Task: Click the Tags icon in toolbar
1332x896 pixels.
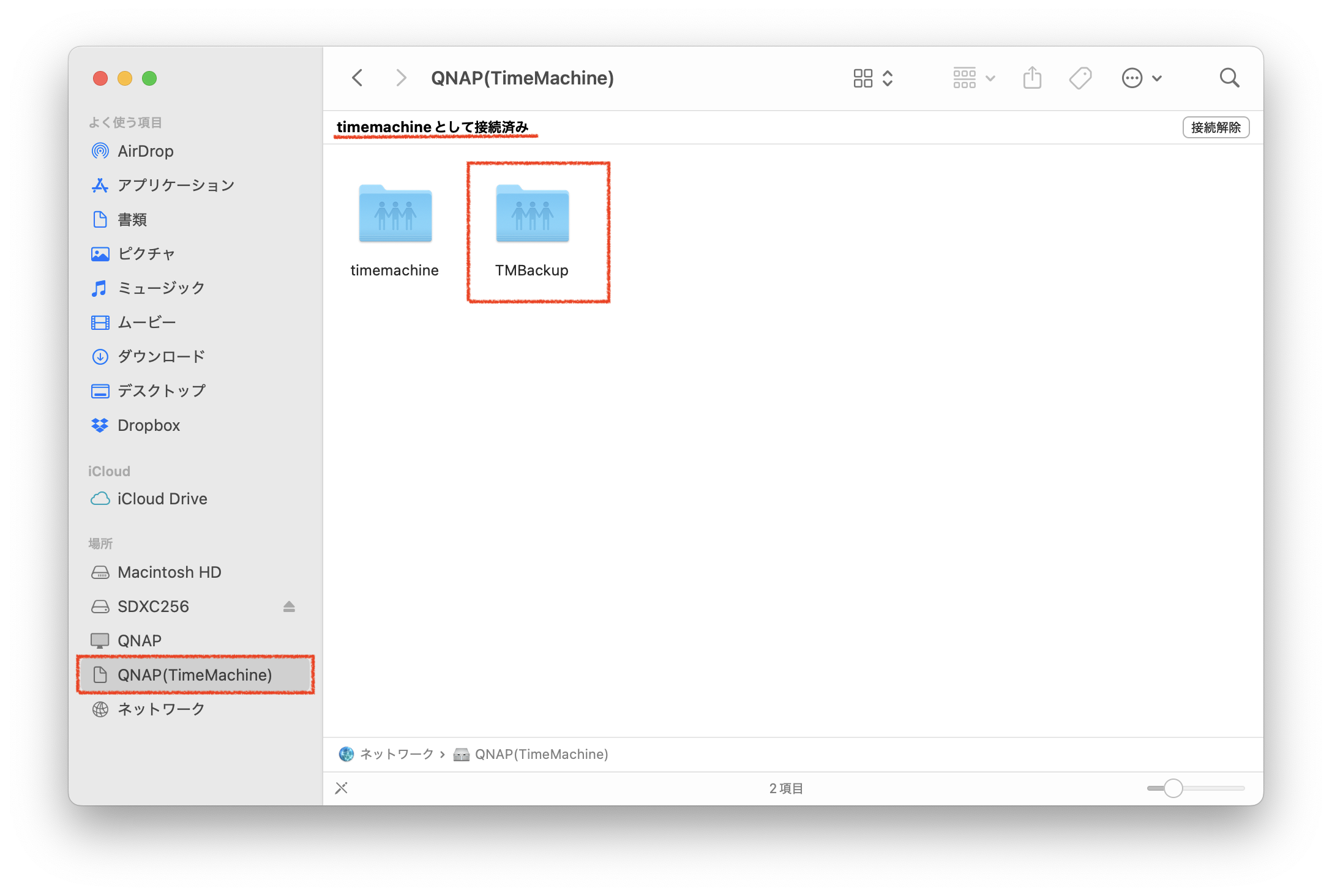Action: click(1080, 78)
